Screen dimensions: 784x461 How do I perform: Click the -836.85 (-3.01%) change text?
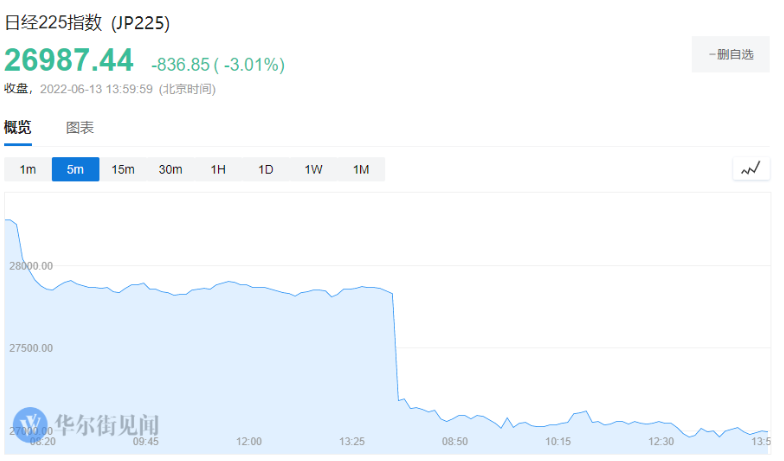click(x=218, y=64)
